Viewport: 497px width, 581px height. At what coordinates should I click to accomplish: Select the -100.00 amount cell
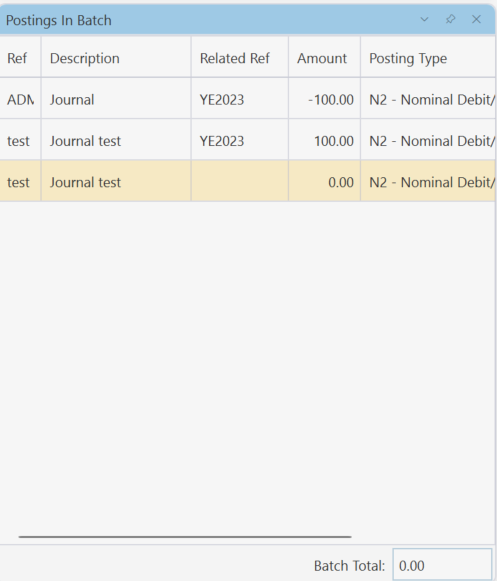[331, 100]
